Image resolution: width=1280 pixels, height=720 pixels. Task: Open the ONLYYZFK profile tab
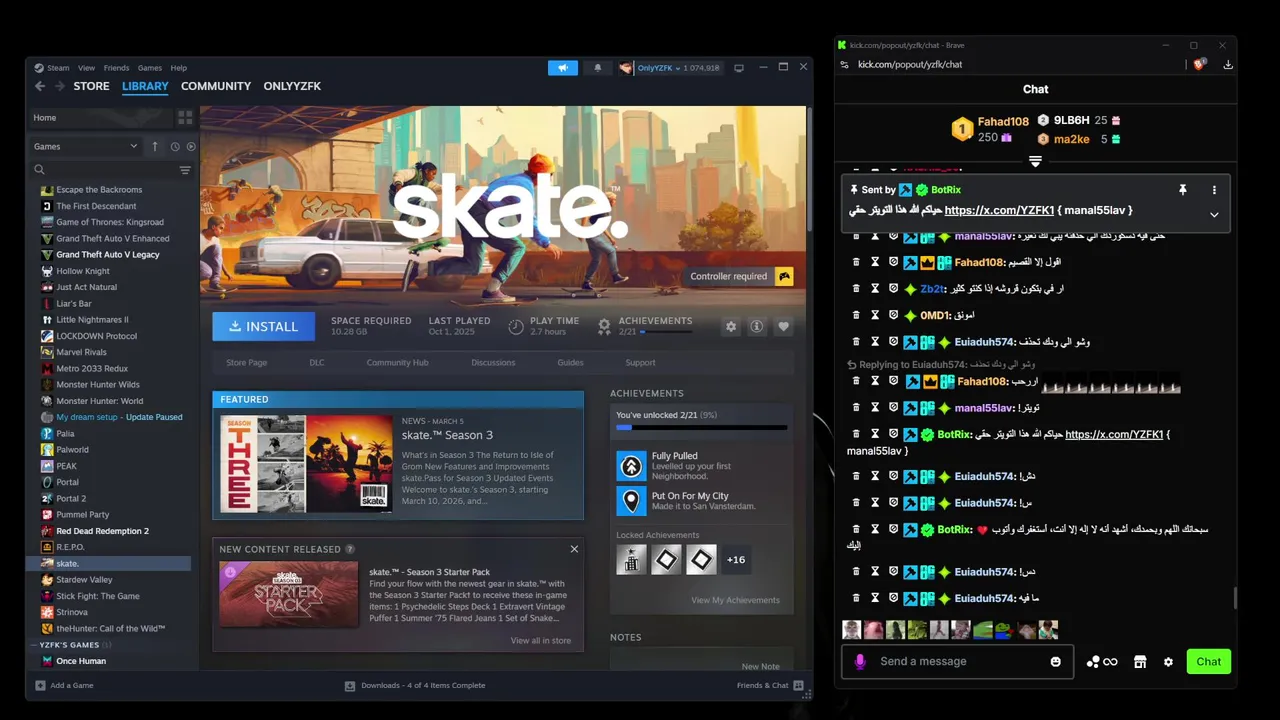click(292, 87)
